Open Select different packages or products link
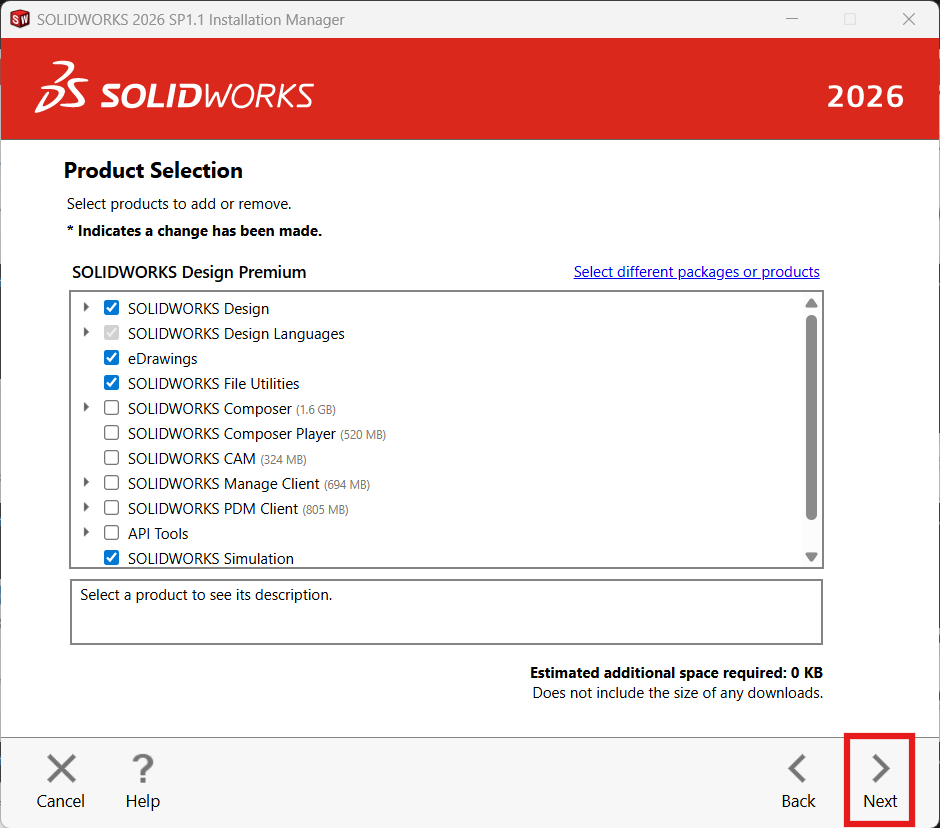This screenshot has height=828, width=940. (x=696, y=272)
